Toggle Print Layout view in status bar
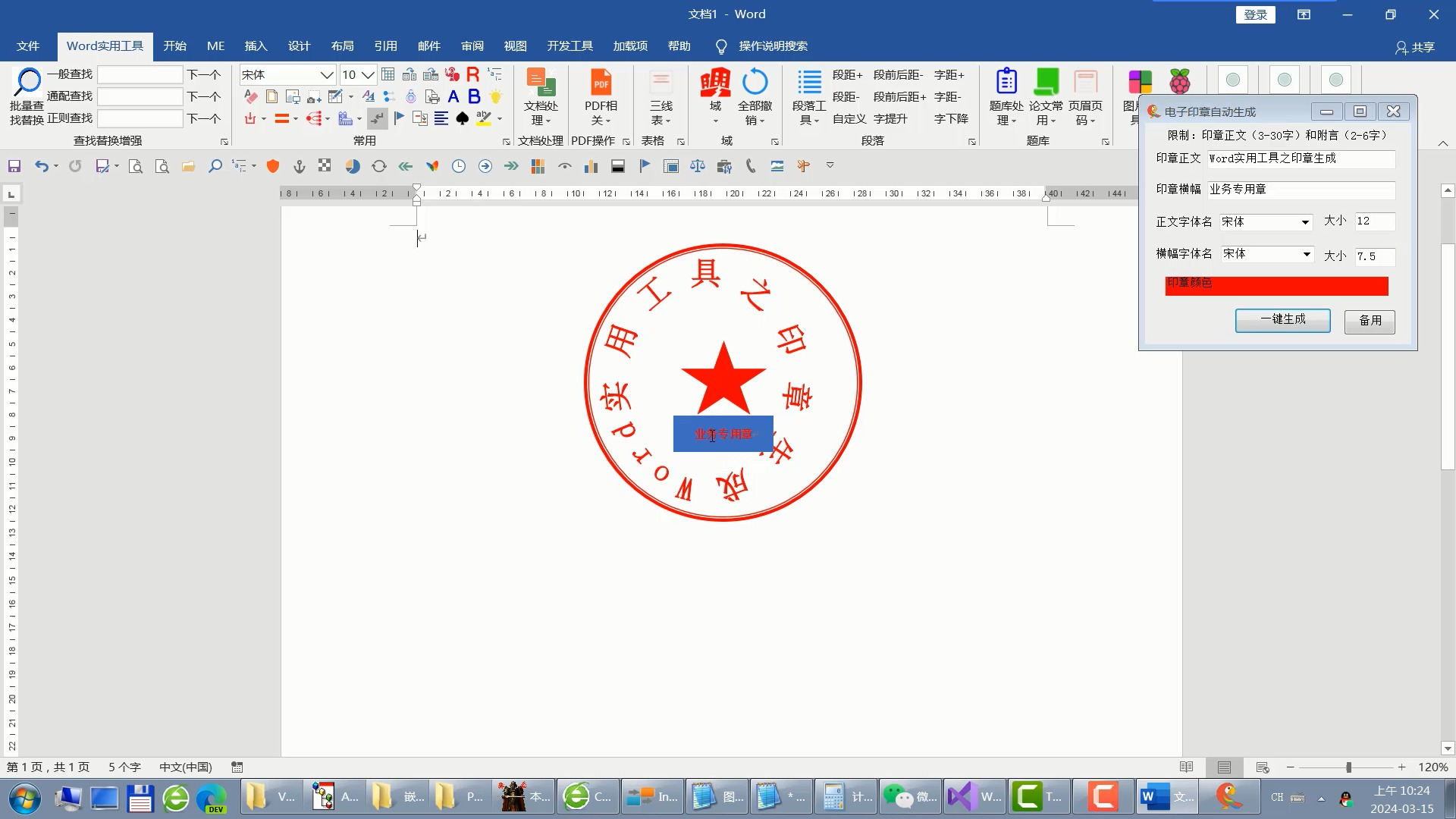Image resolution: width=1456 pixels, height=819 pixels. (x=1225, y=767)
